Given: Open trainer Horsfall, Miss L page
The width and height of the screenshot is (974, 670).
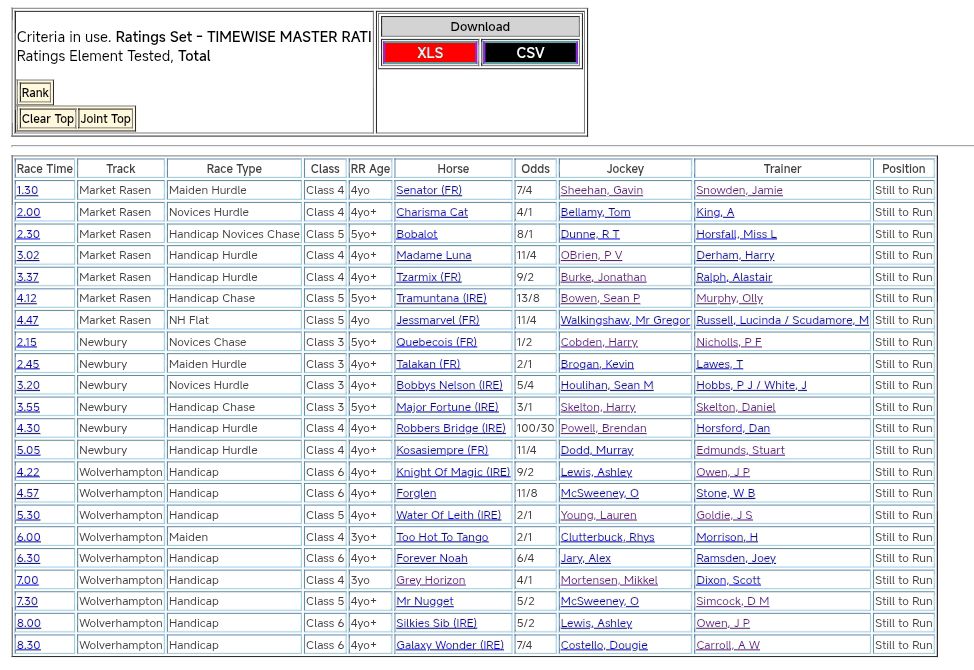Looking at the screenshot, I should [736, 234].
